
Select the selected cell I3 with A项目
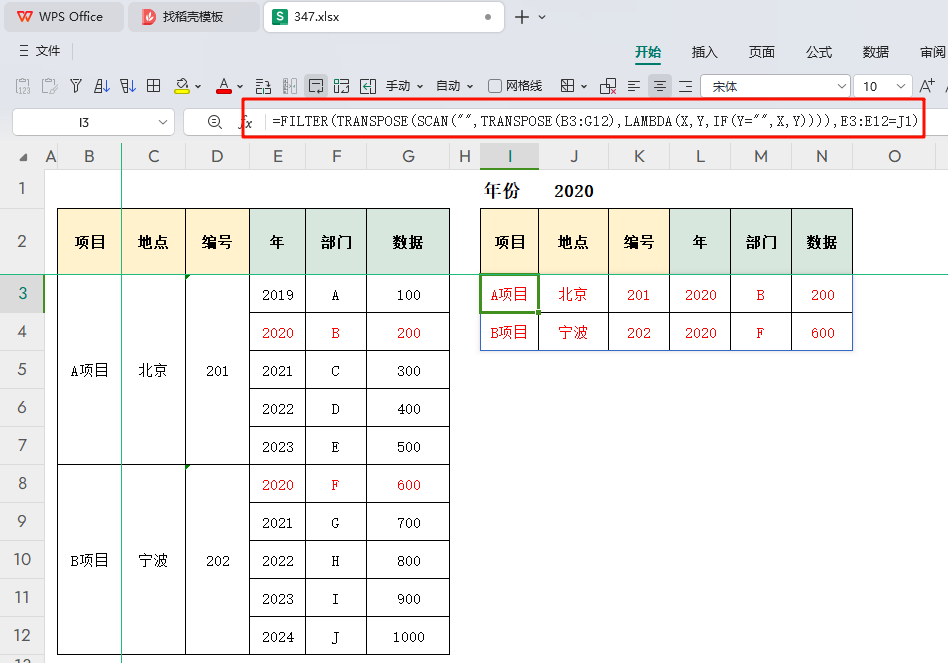(509, 294)
